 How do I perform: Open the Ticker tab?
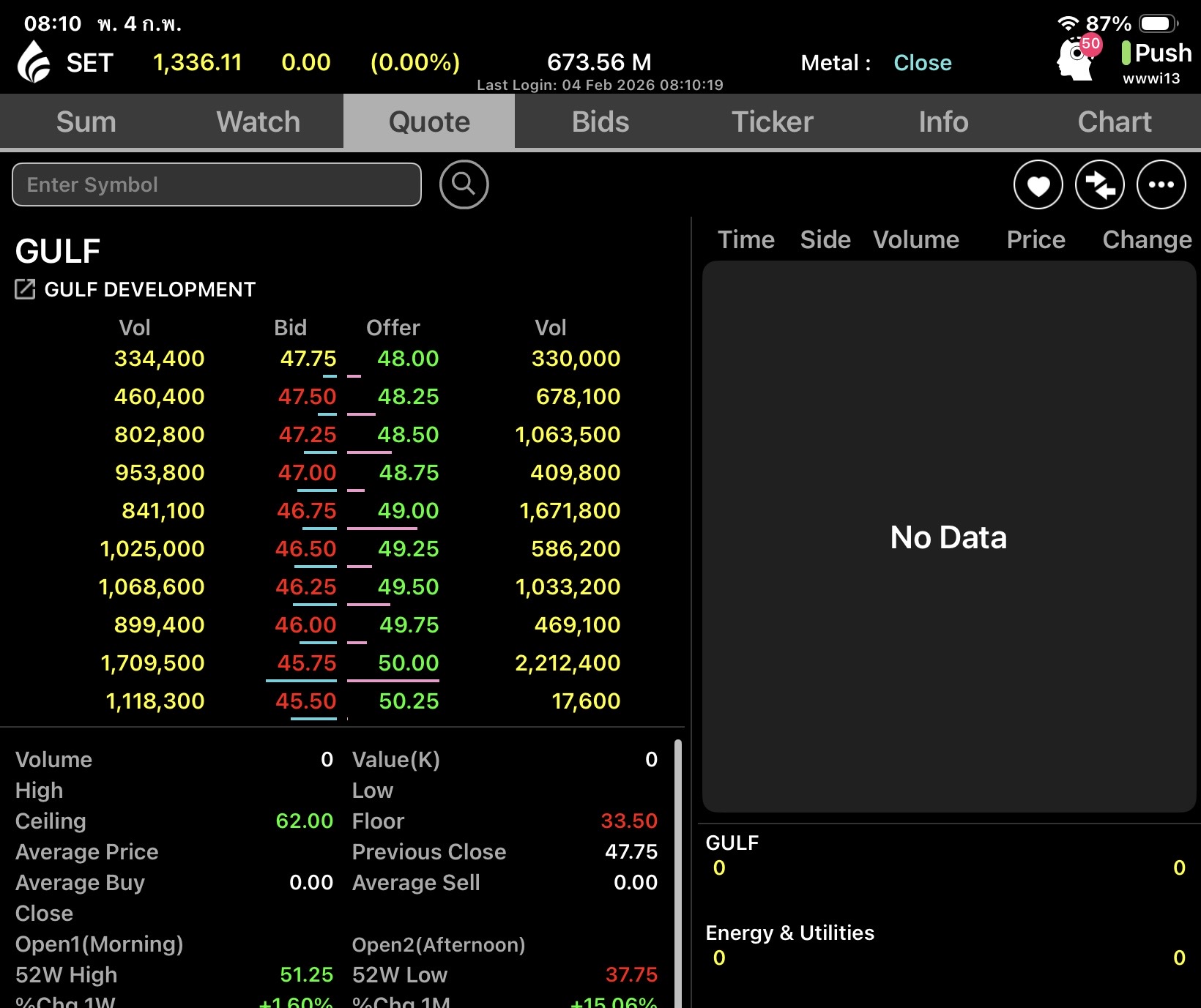click(x=772, y=122)
